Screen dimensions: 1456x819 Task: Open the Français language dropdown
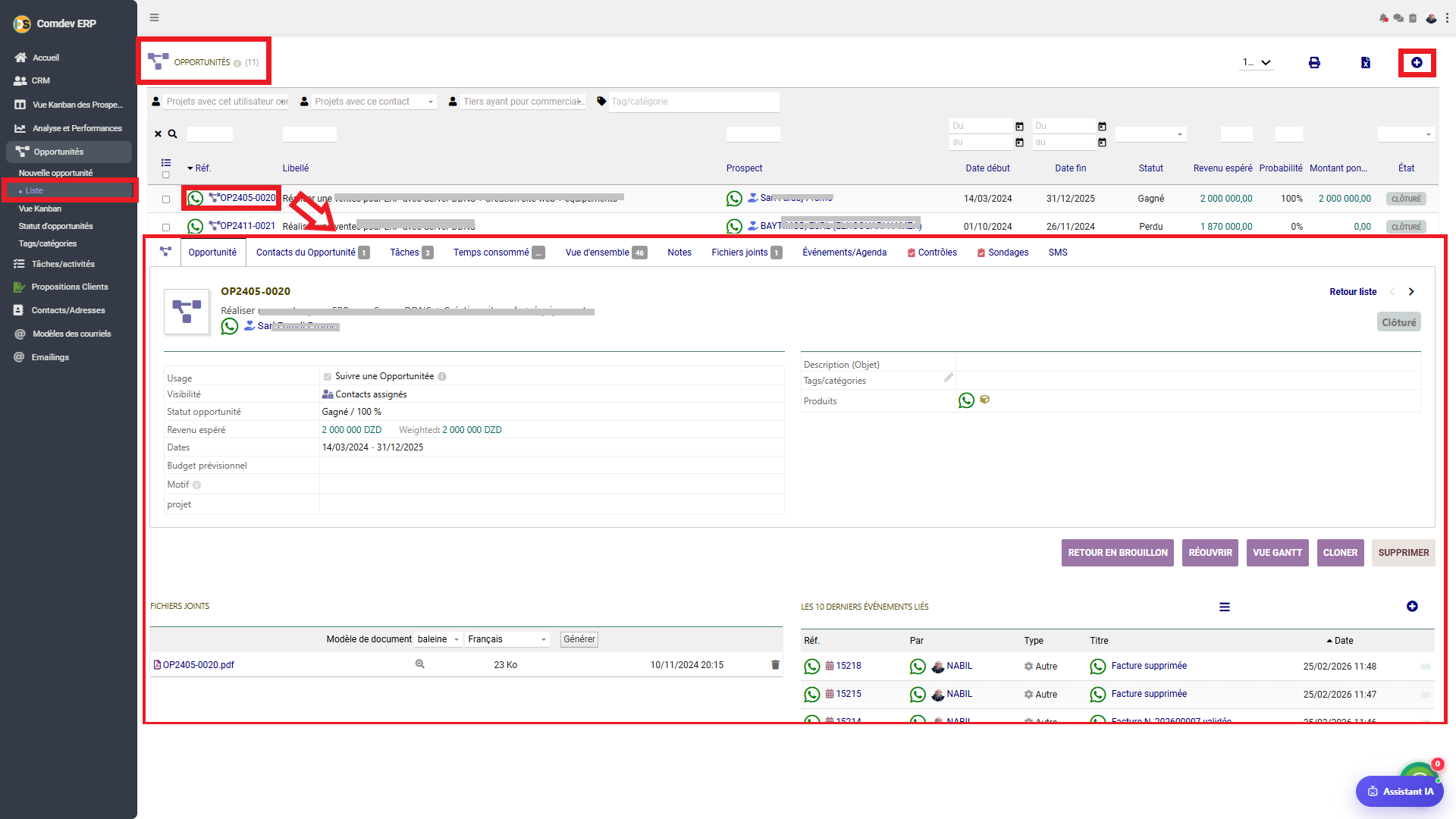tap(507, 639)
